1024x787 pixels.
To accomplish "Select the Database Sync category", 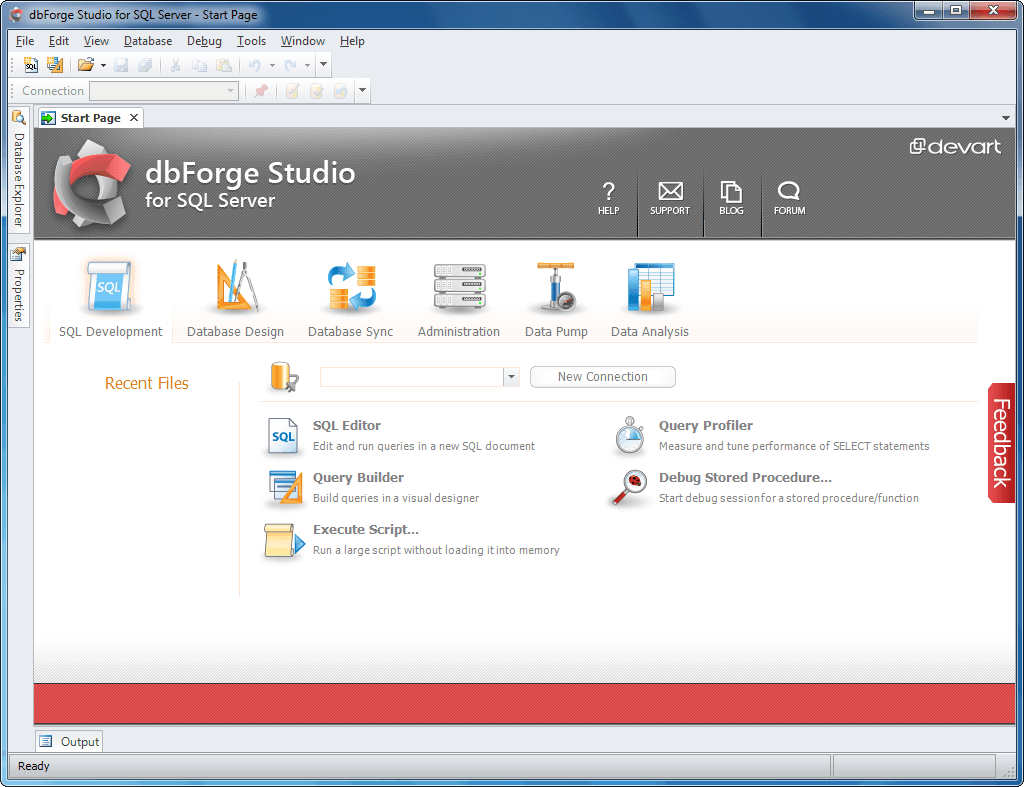I will 351,299.
